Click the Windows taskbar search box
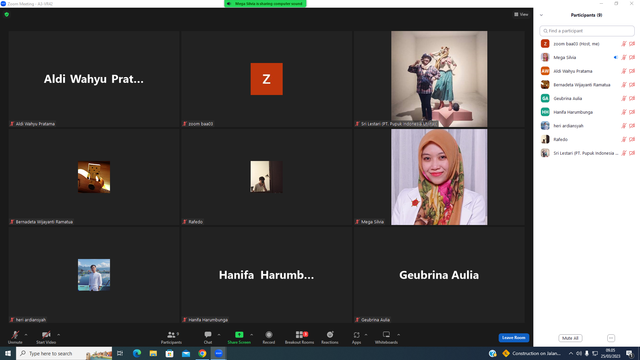 point(64,353)
